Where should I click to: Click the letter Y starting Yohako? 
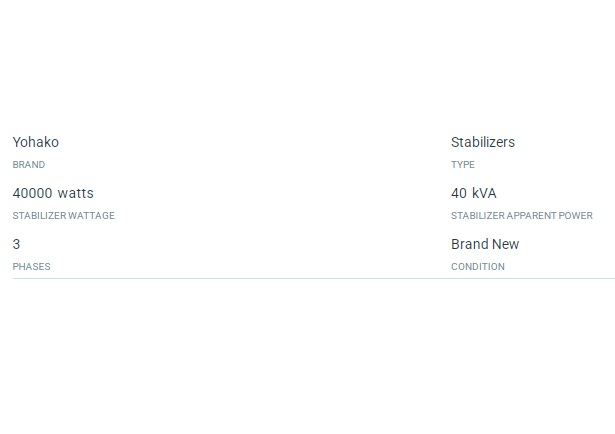pyautogui.click(x=16, y=142)
